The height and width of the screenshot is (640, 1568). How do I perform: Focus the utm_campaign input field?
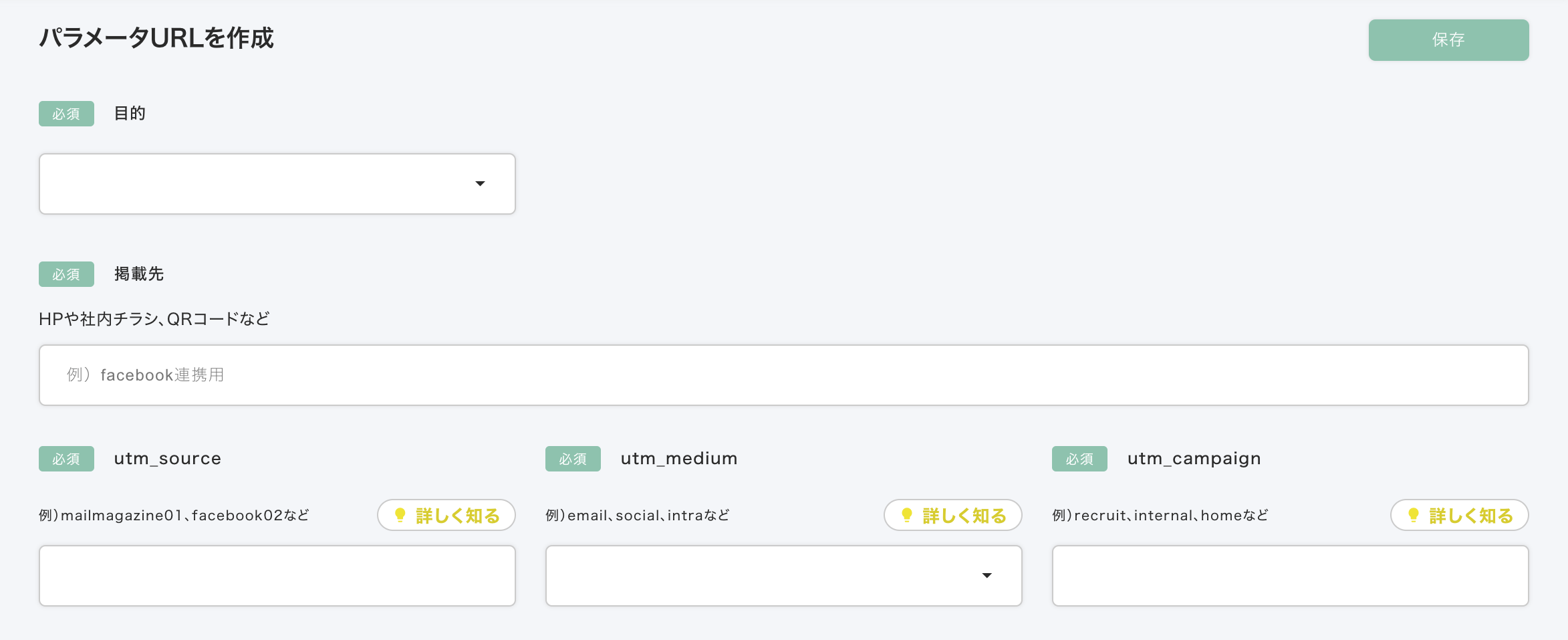[x=1290, y=576]
